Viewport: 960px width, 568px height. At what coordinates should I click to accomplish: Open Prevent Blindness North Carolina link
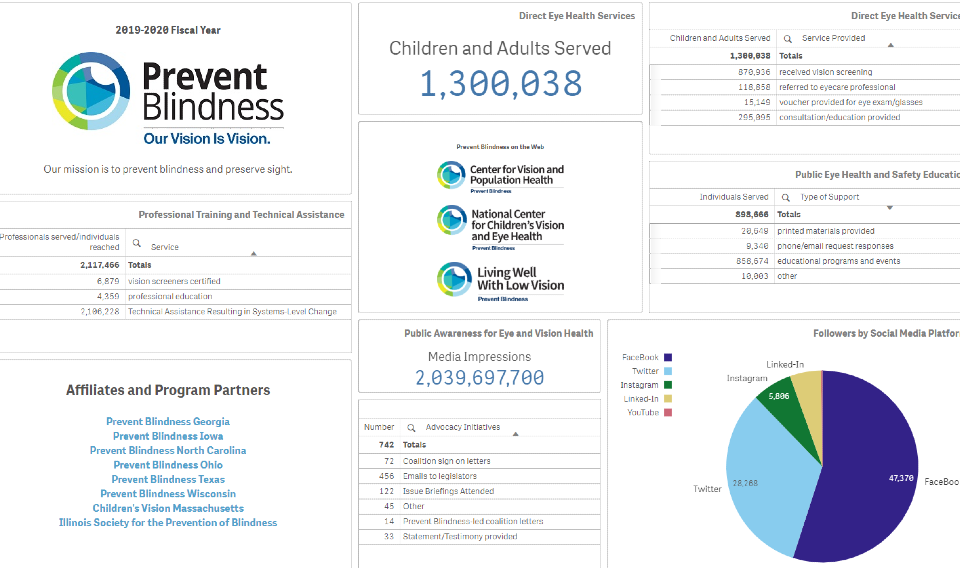168,450
